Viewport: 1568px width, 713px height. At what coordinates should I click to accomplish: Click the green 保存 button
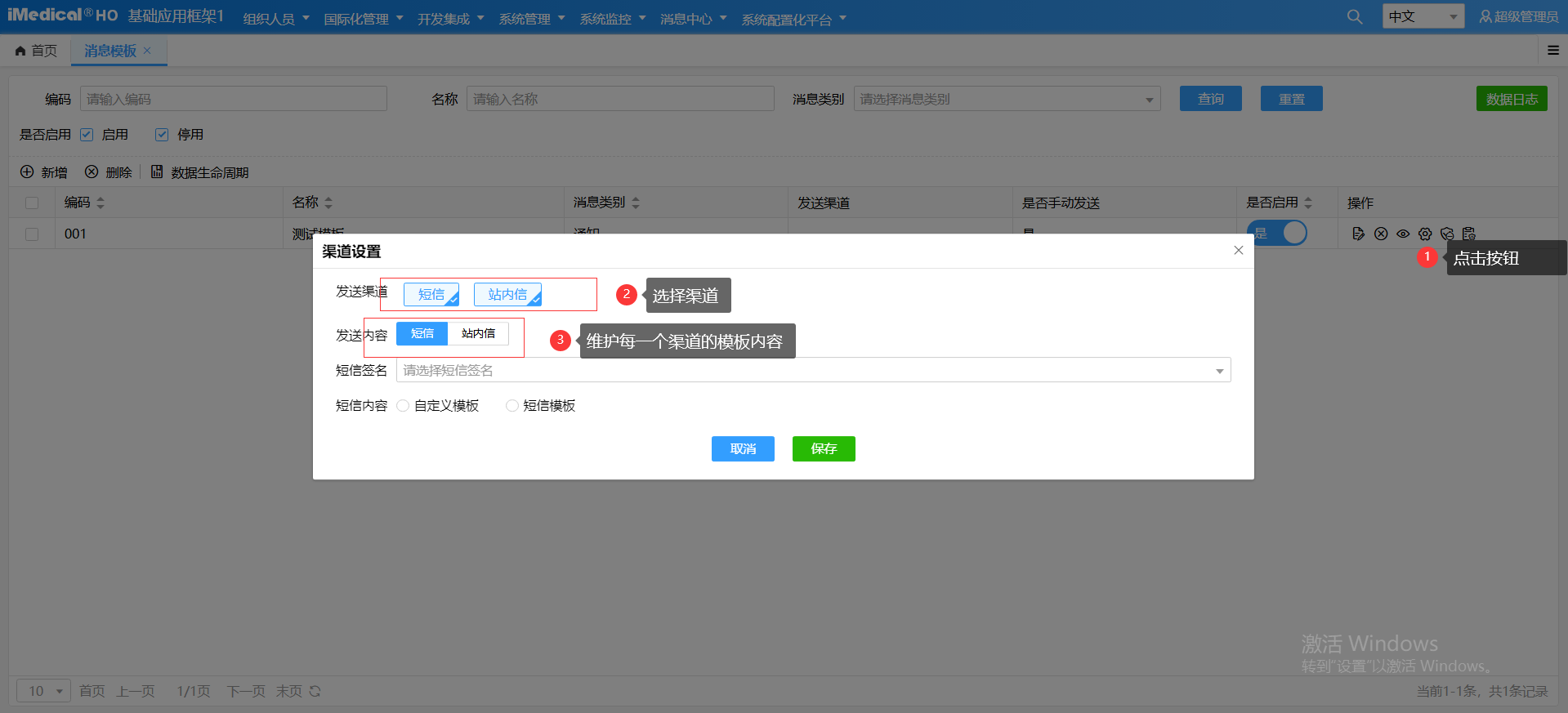824,449
